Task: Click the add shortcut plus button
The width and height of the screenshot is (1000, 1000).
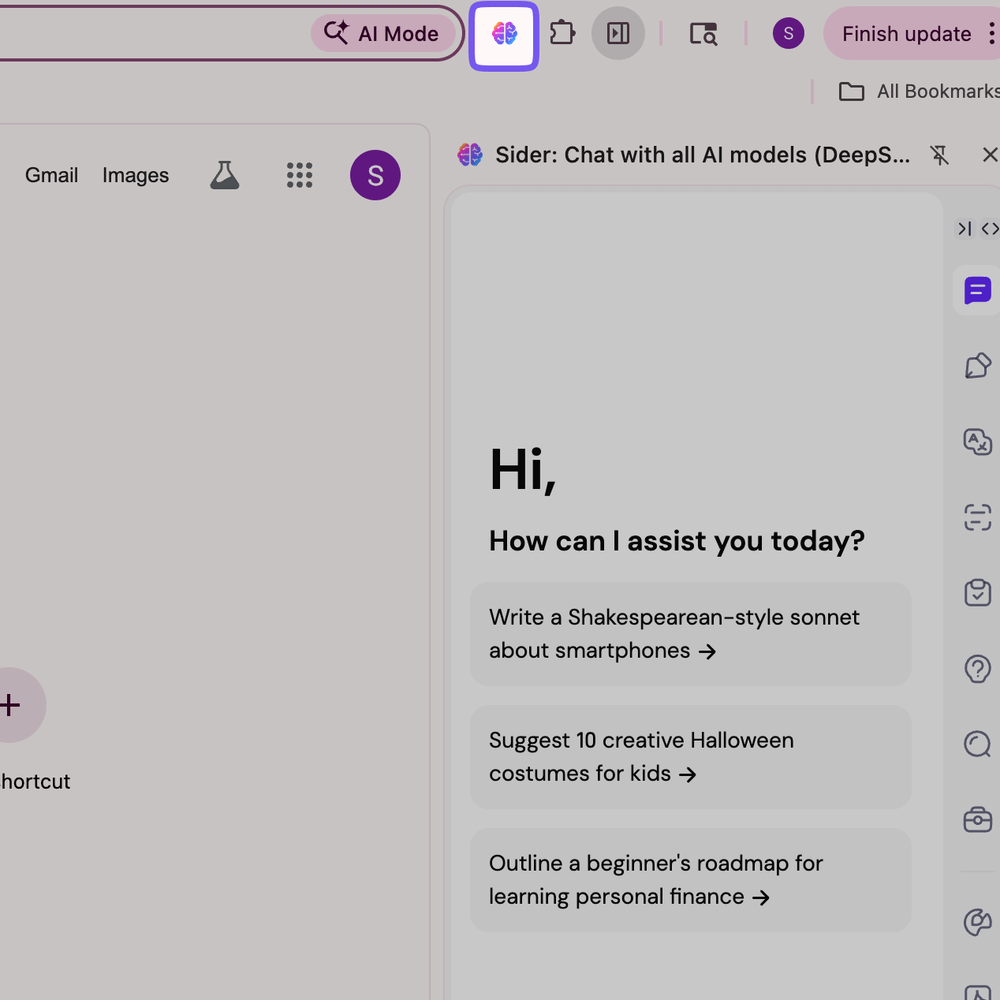Action: (10, 705)
